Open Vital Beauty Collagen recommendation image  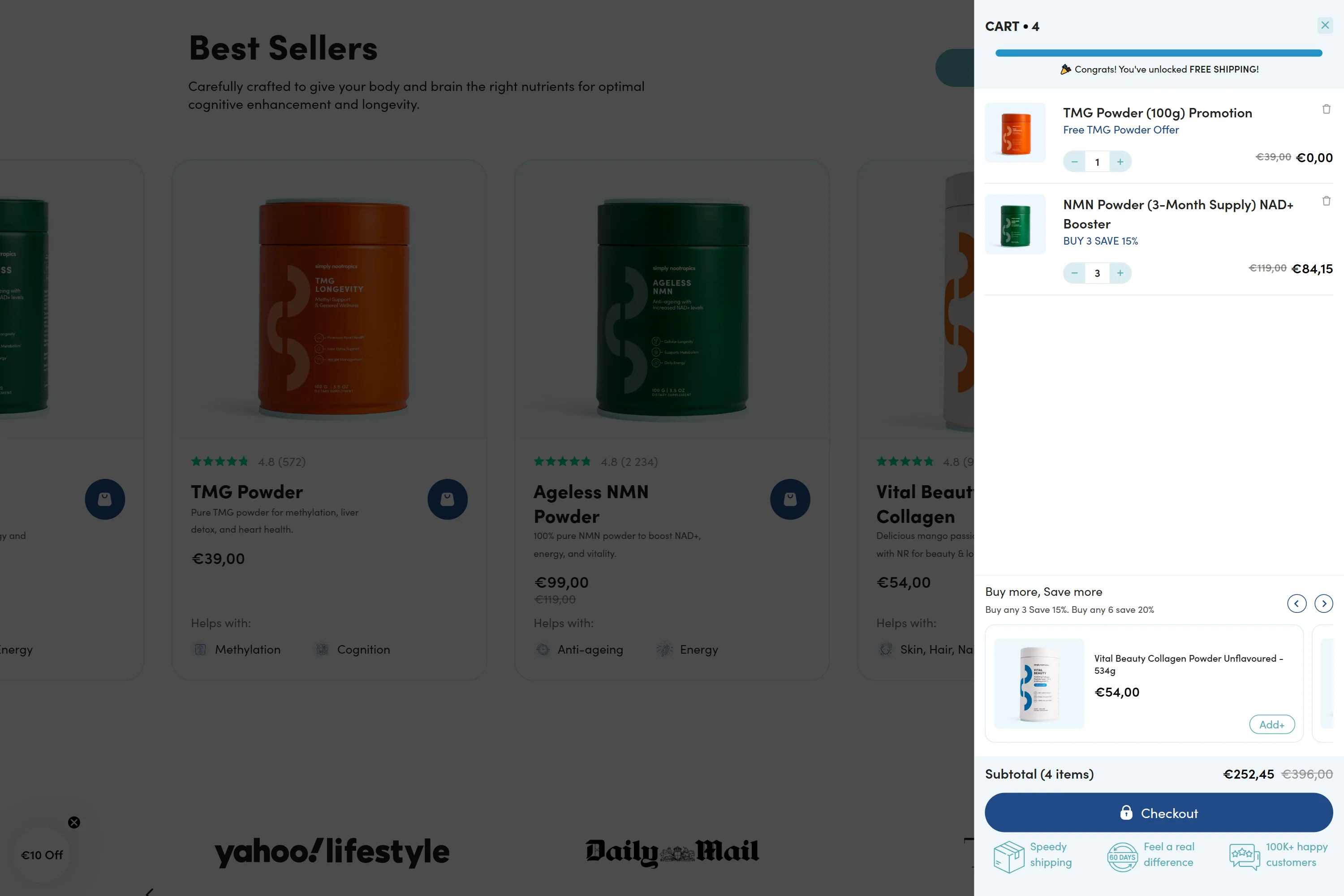(1039, 684)
